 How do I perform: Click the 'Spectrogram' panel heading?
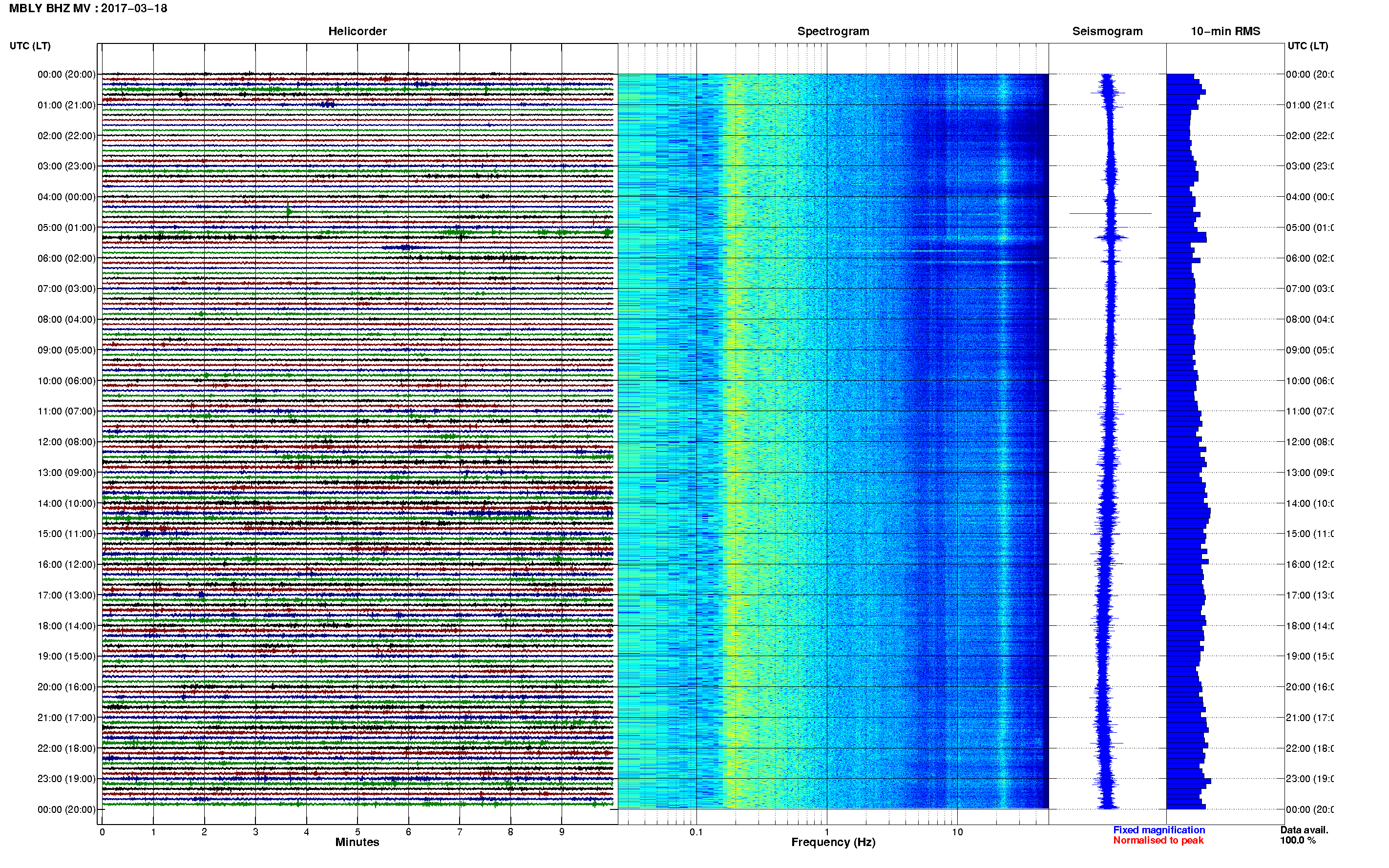coord(833,32)
